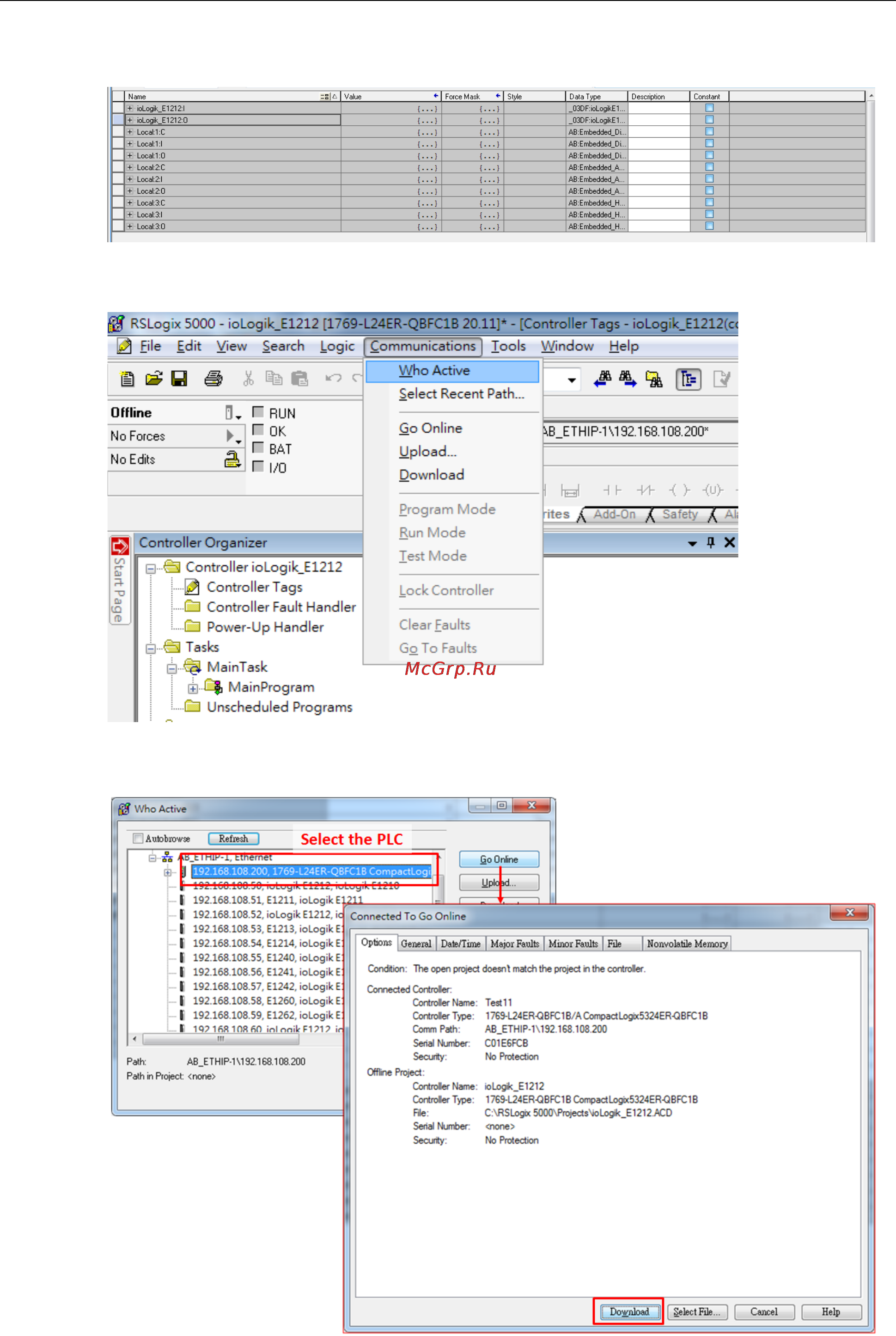This screenshot has width=896, height=1336.
Task: Click the Find Previous binoculars icon
Action: pos(603,379)
